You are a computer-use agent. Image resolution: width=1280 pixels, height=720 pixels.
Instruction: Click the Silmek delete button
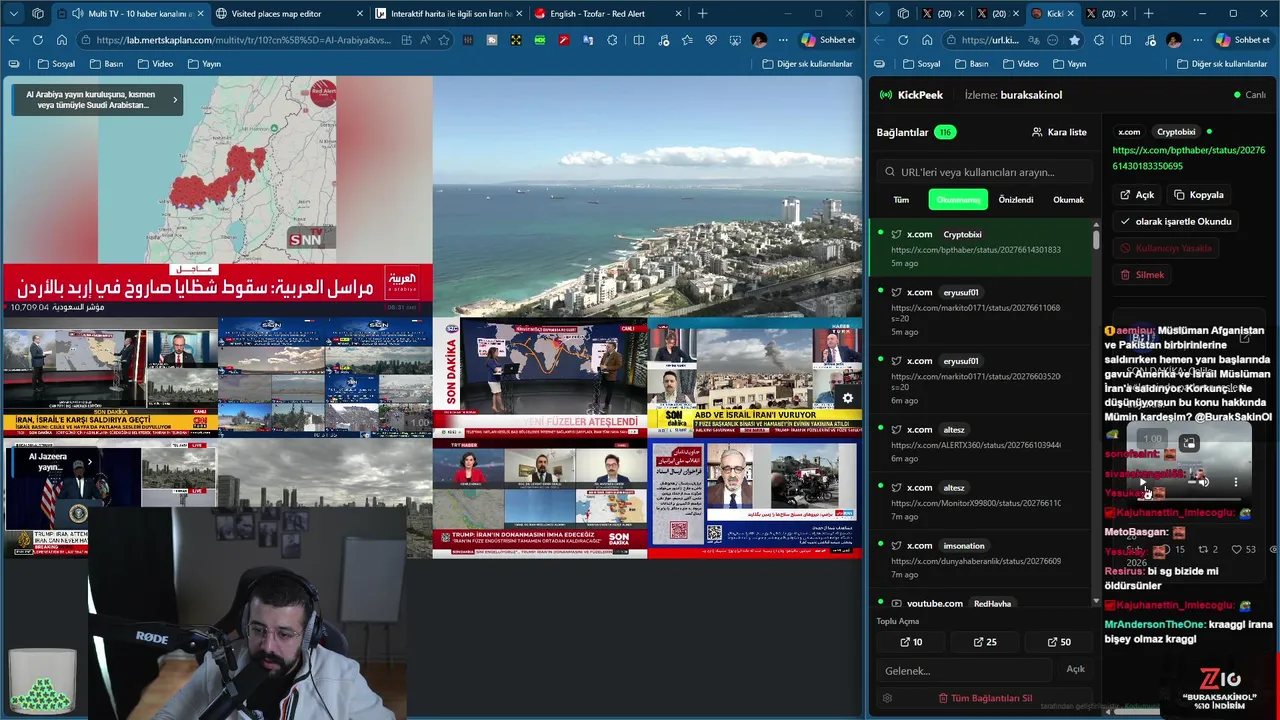(1142, 274)
